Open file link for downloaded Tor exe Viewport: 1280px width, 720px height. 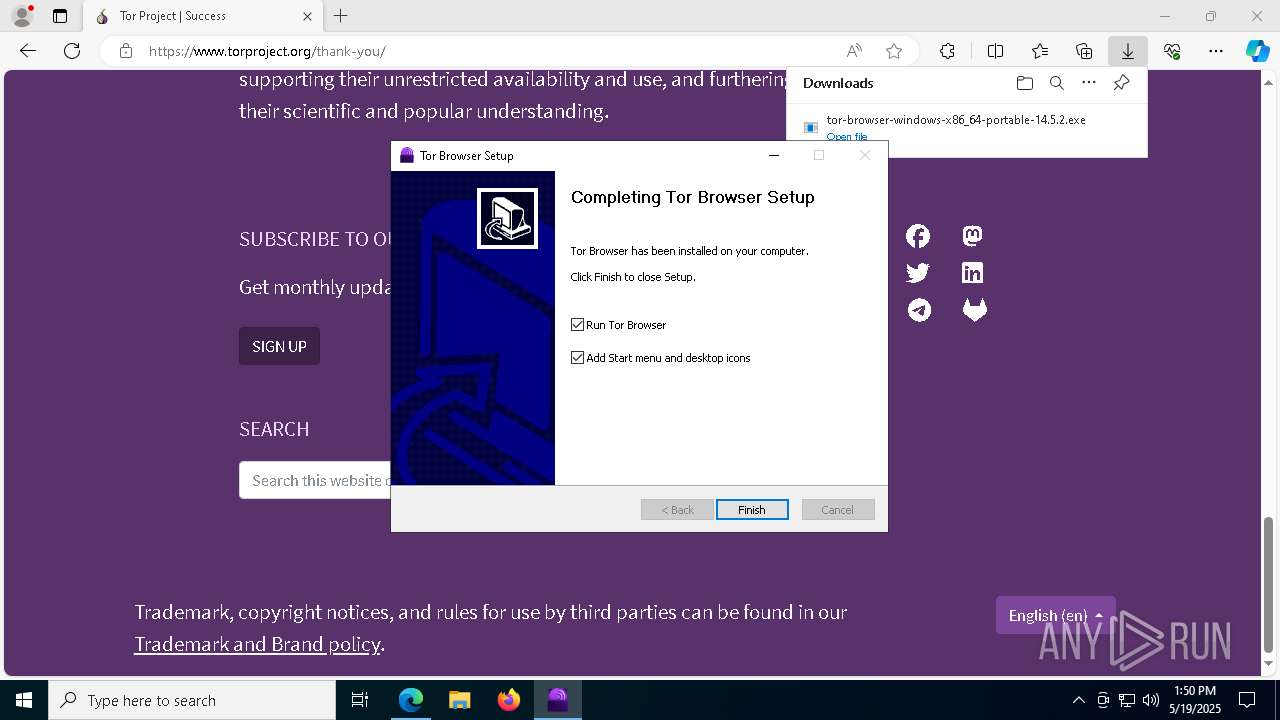847,137
